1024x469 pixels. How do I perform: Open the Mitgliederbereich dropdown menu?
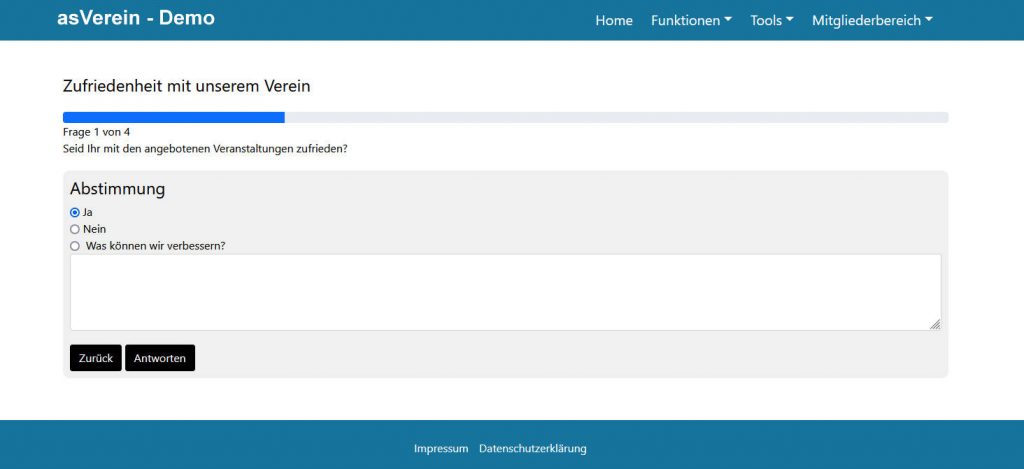coord(872,20)
